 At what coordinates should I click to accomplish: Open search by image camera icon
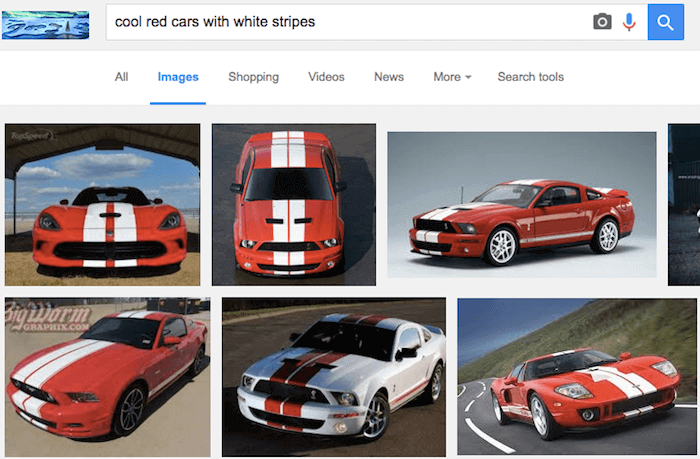point(602,21)
